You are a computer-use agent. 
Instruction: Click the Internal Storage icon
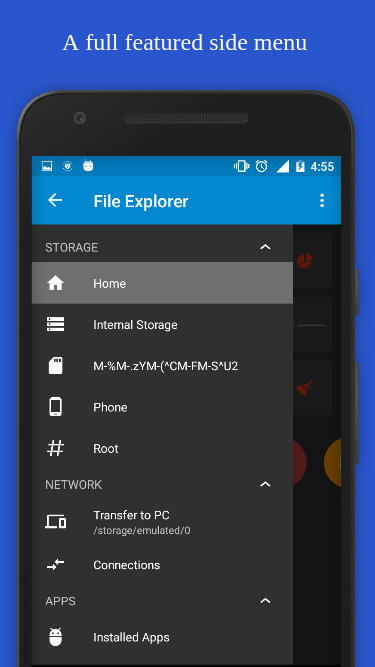coord(56,325)
